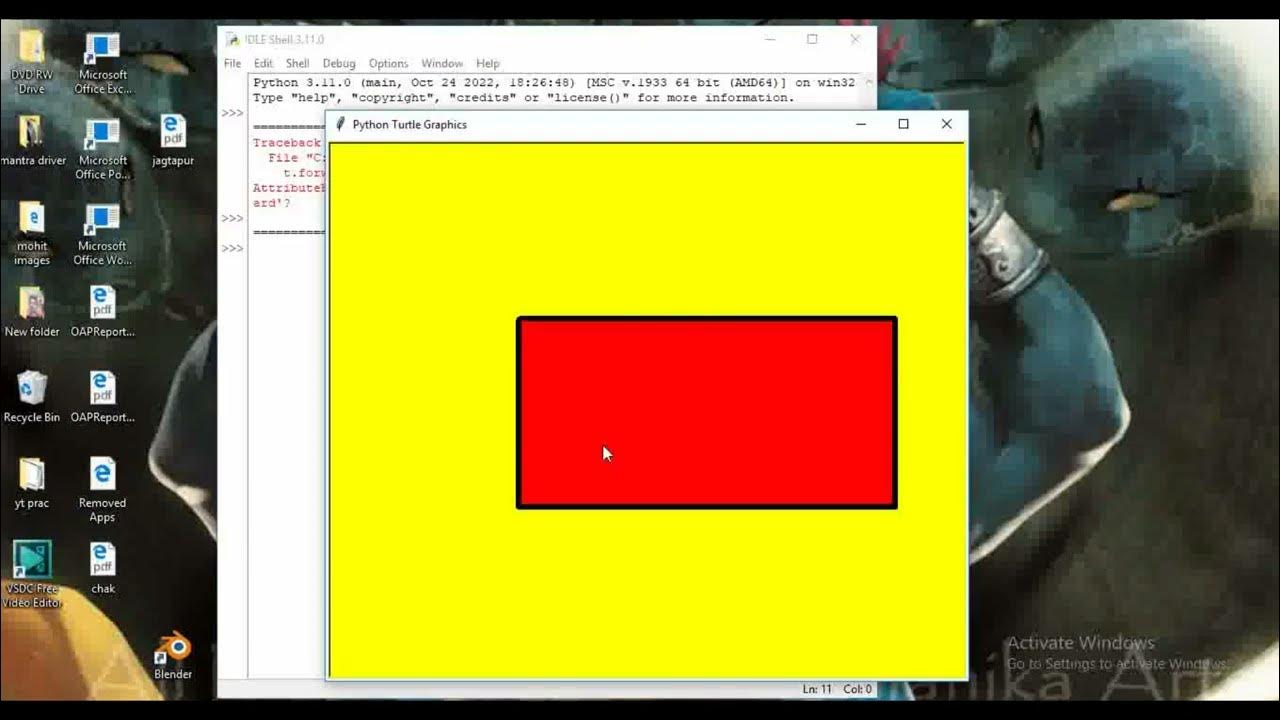Open the Debug menu in IDLE Shell
1280x720 pixels.
pos(339,63)
